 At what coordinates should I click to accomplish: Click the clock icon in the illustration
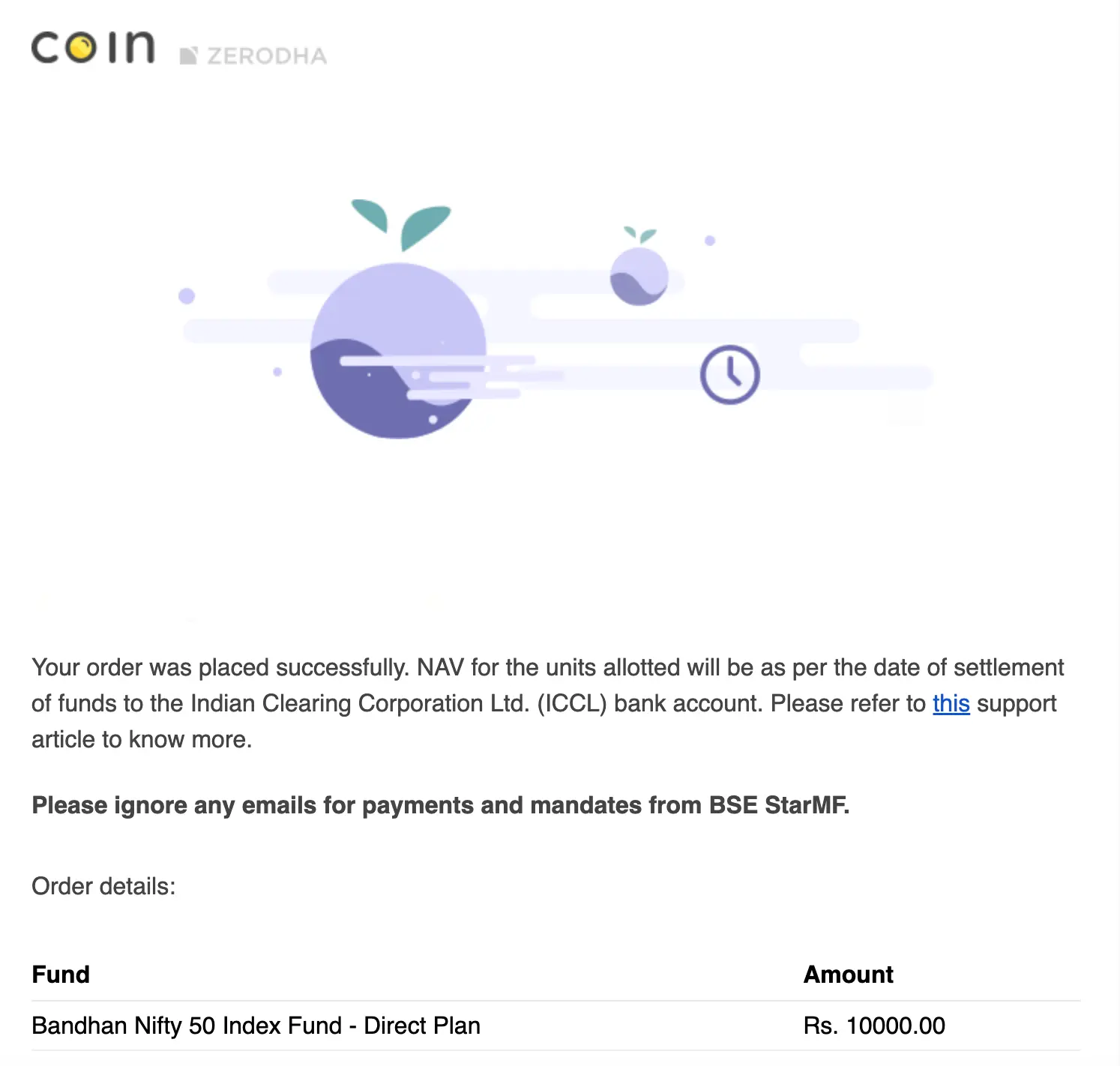729,374
